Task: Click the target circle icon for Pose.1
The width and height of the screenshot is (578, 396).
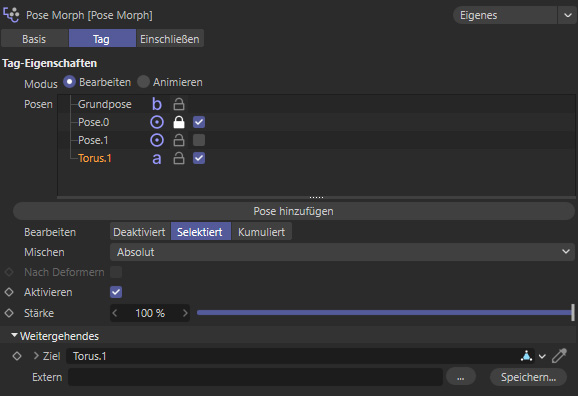Action: click(x=157, y=140)
